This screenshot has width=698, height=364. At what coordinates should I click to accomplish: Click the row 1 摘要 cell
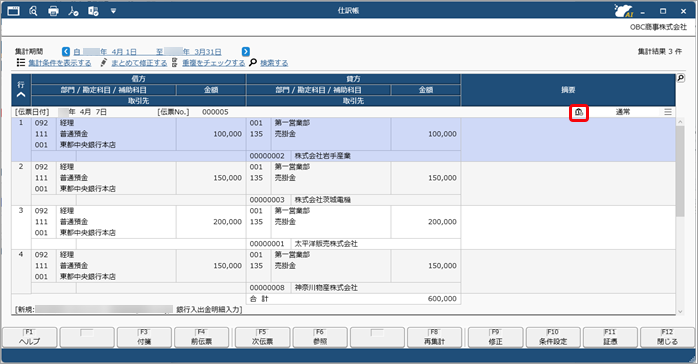(x=568, y=139)
